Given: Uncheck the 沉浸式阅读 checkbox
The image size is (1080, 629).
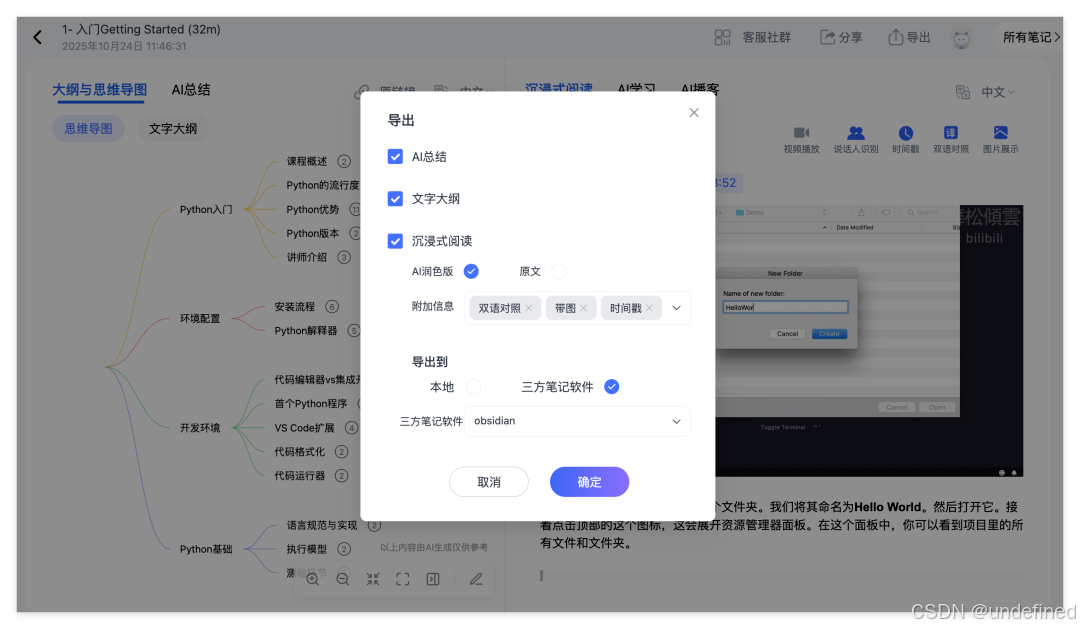Looking at the screenshot, I should click(x=395, y=240).
